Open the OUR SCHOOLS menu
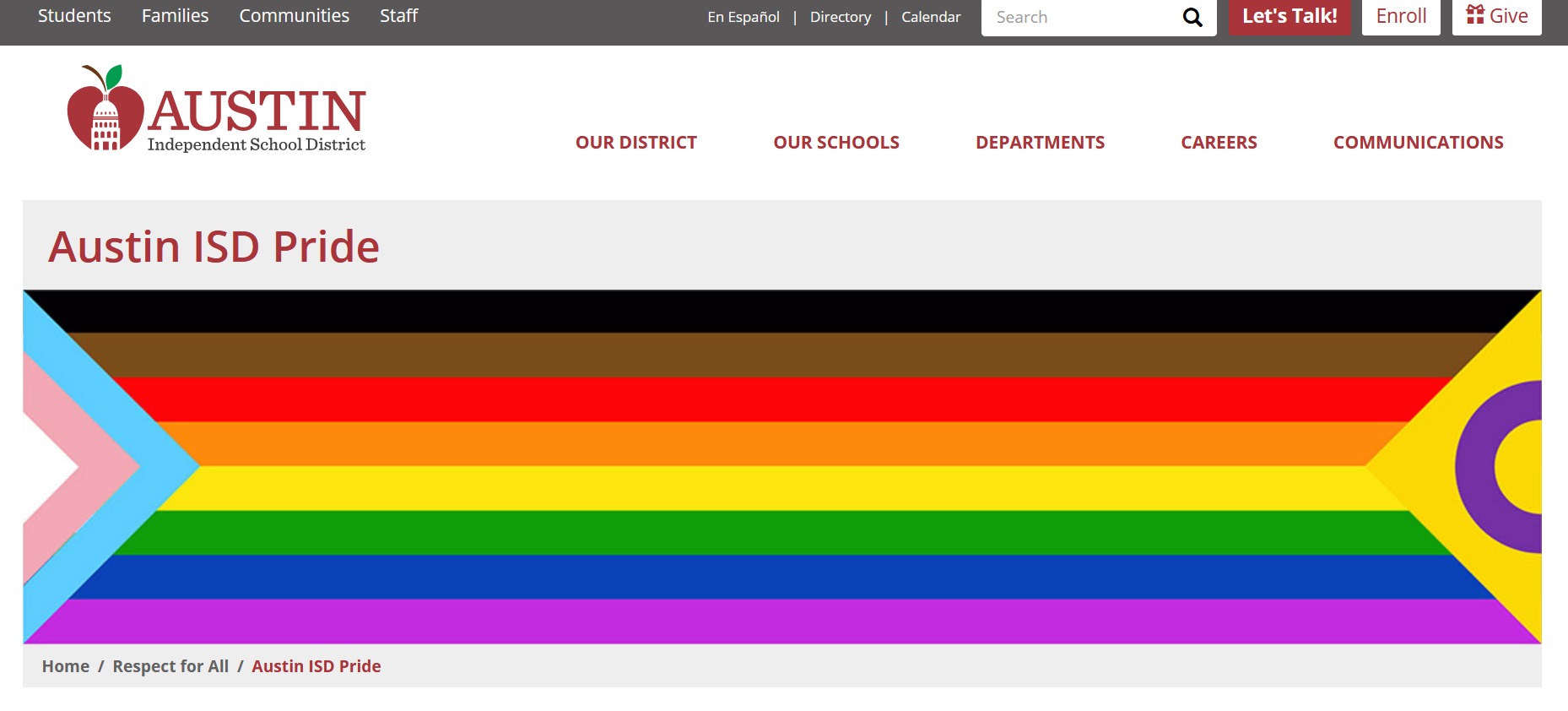This screenshot has width=1568, height=711. click(x=836, y=143)
